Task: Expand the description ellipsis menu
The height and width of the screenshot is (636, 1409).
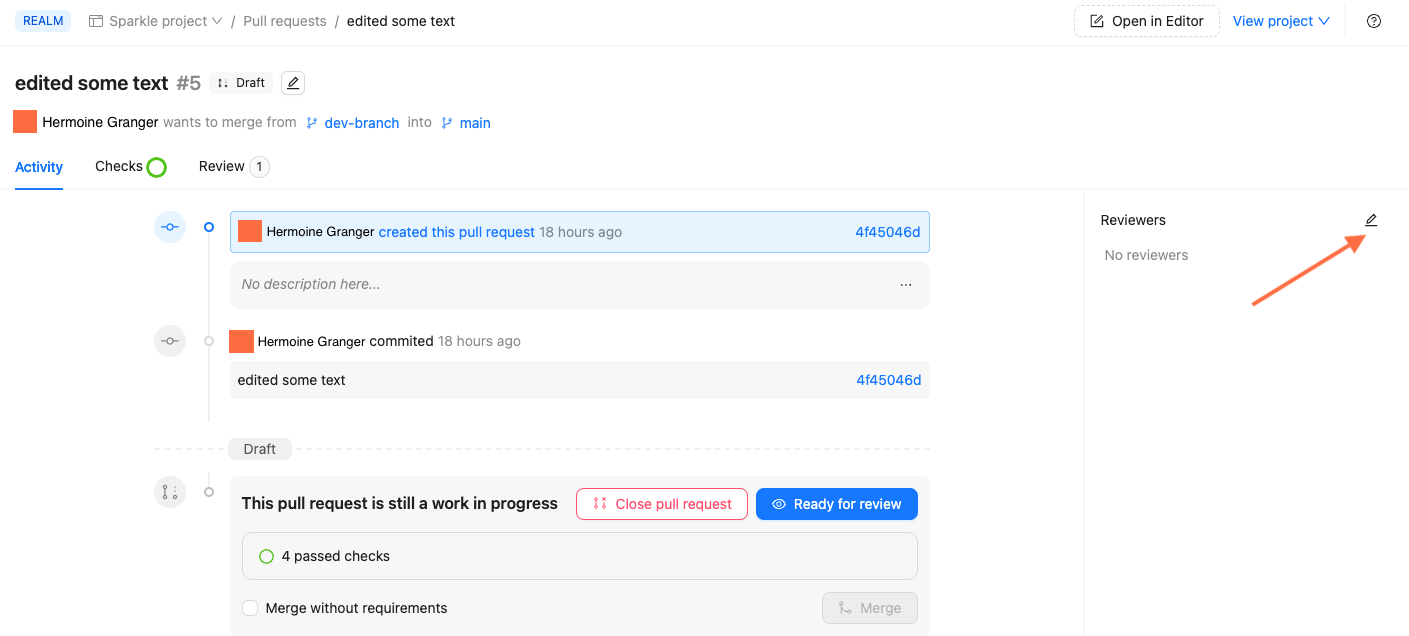Action: (x=906, y=284)
